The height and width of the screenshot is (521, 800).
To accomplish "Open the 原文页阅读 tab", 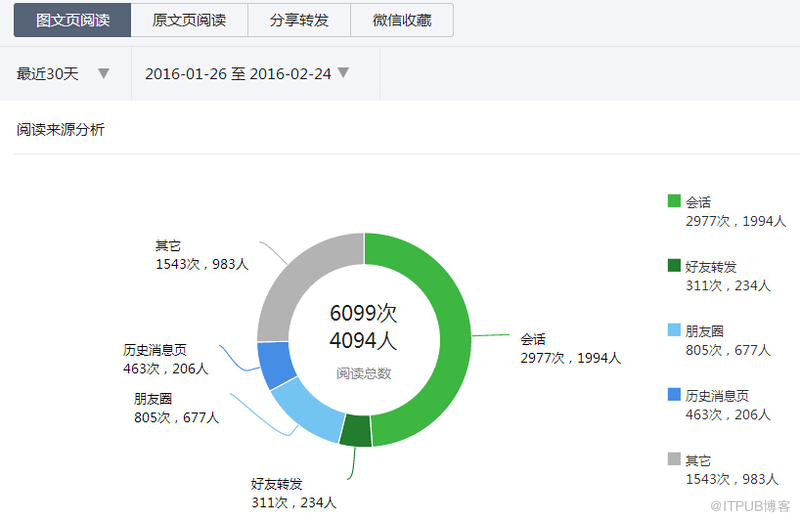I will [189, 20].
